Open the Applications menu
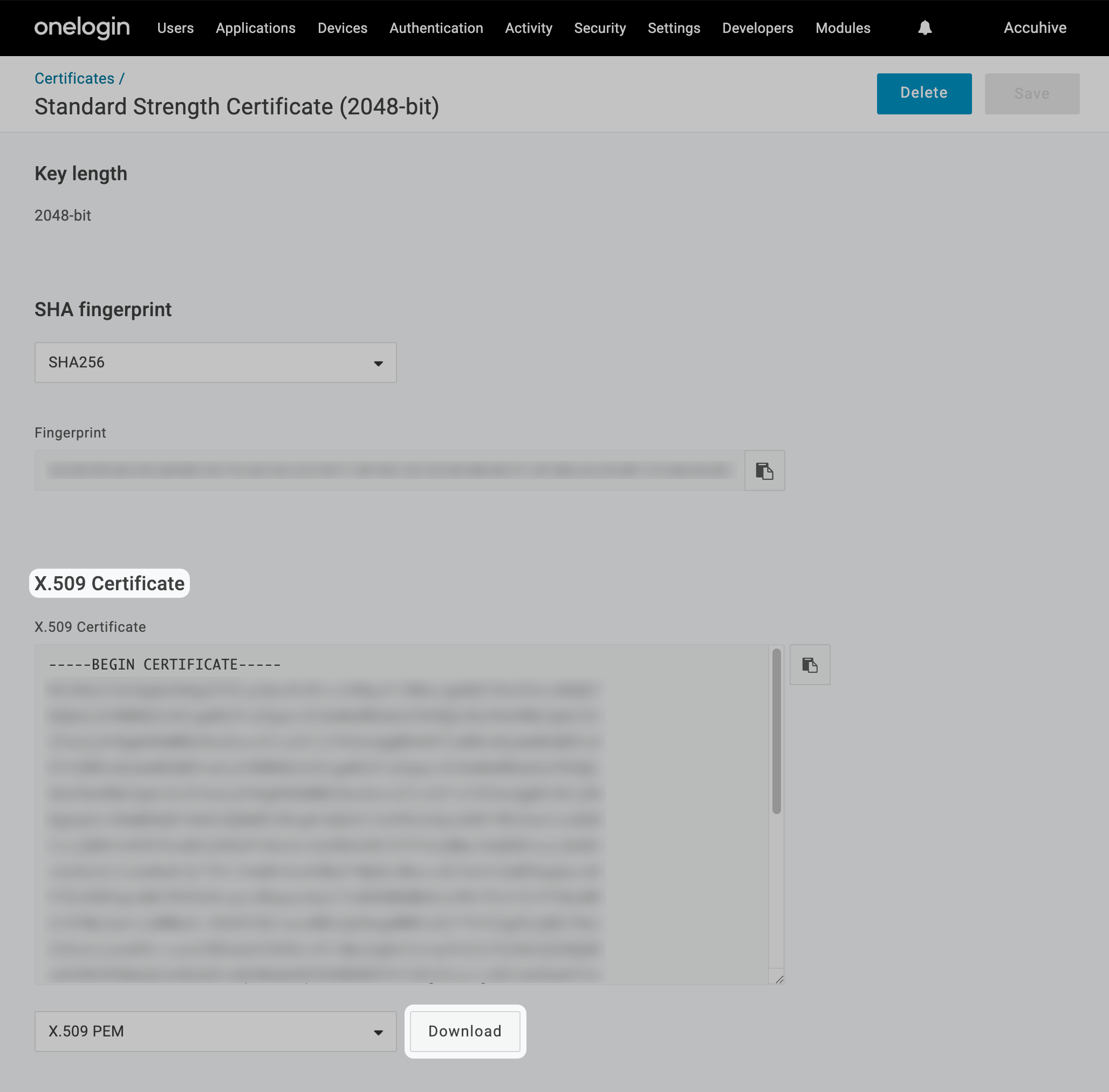The width and height of the screenshot is (1109, 1092). [256, 28]
